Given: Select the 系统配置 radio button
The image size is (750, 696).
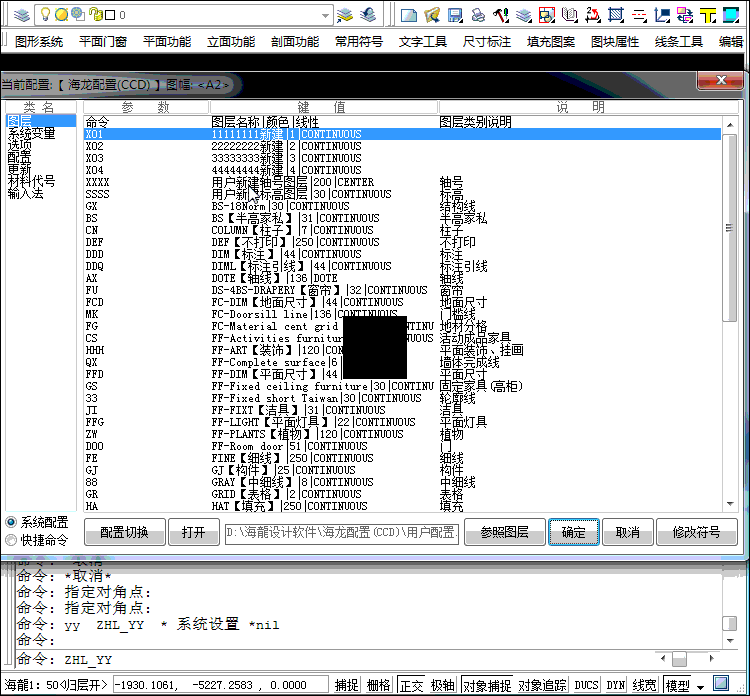Looking at the screenshot, I should coord(11,522).
